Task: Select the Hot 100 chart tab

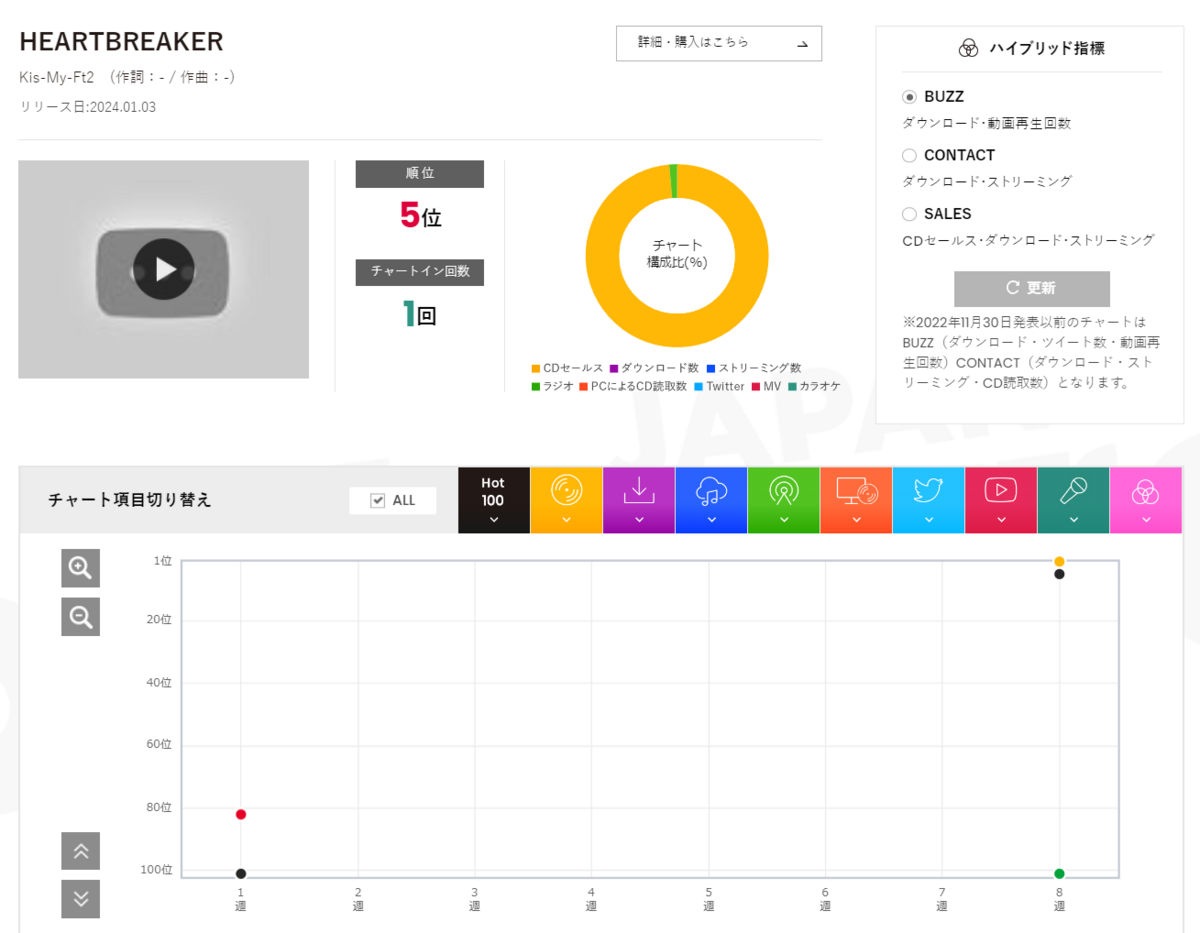Action: pyautogui.click(x=493, y=499)
